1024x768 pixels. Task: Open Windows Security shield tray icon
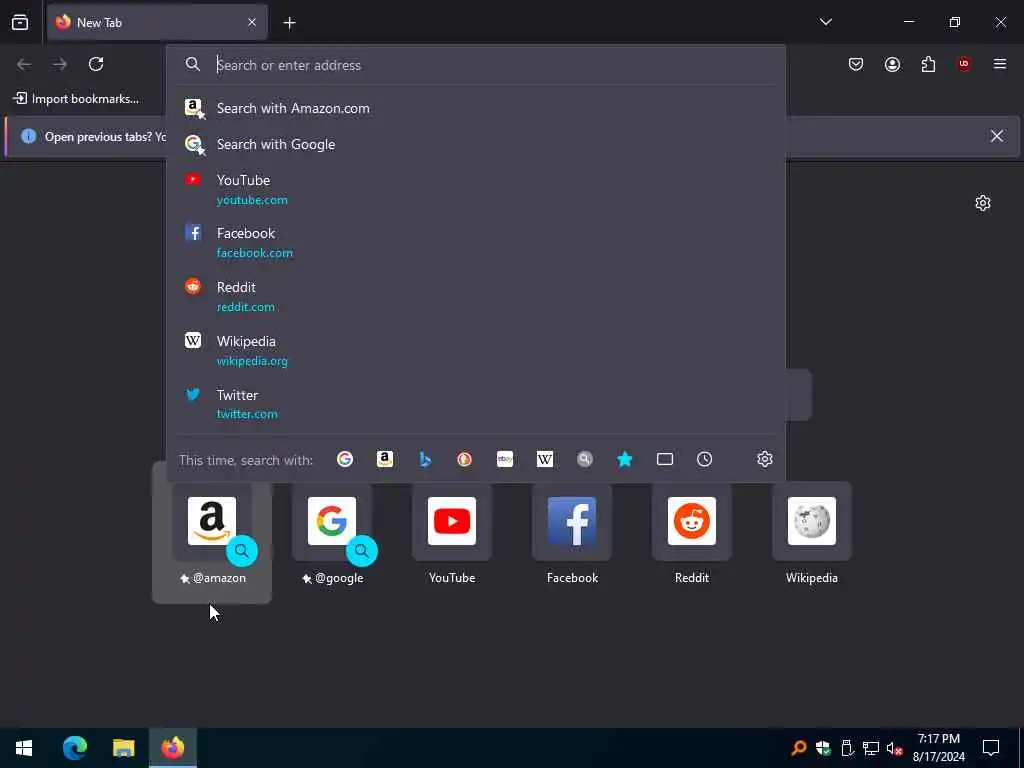823,748
